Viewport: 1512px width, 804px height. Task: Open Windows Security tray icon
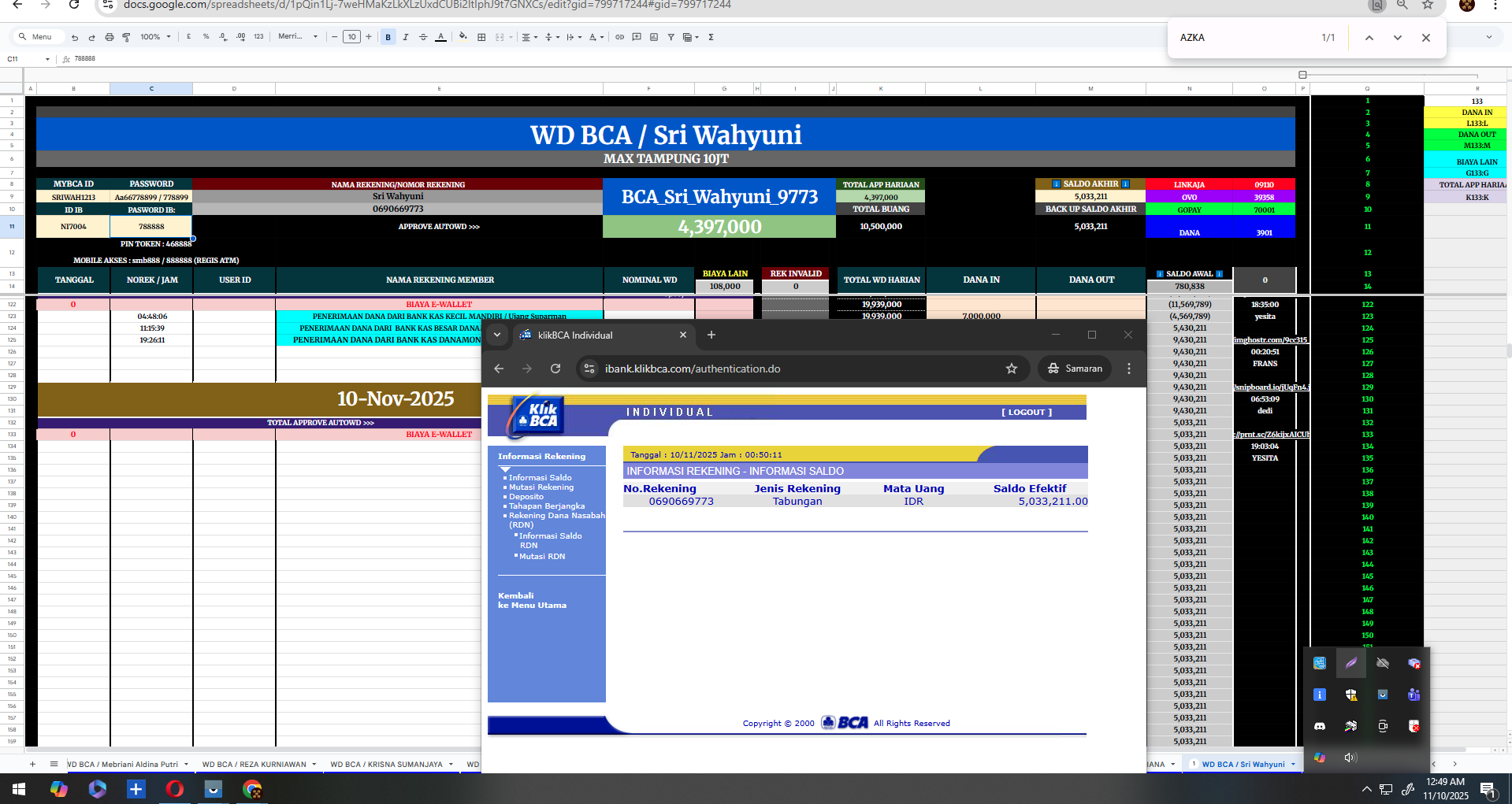1351,695
